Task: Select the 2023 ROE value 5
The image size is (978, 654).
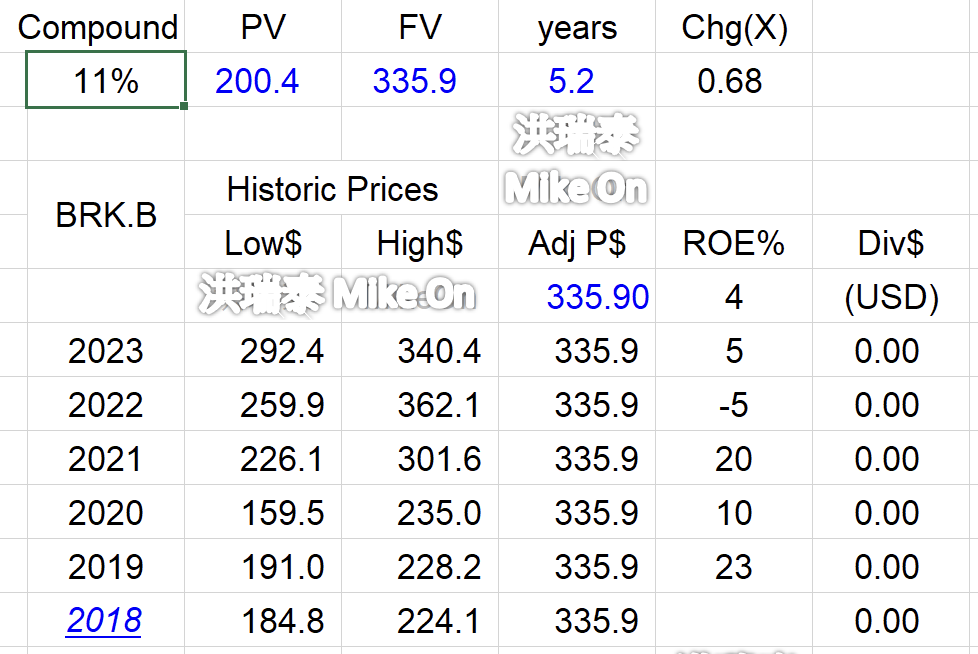Action: tap(734, 351)
